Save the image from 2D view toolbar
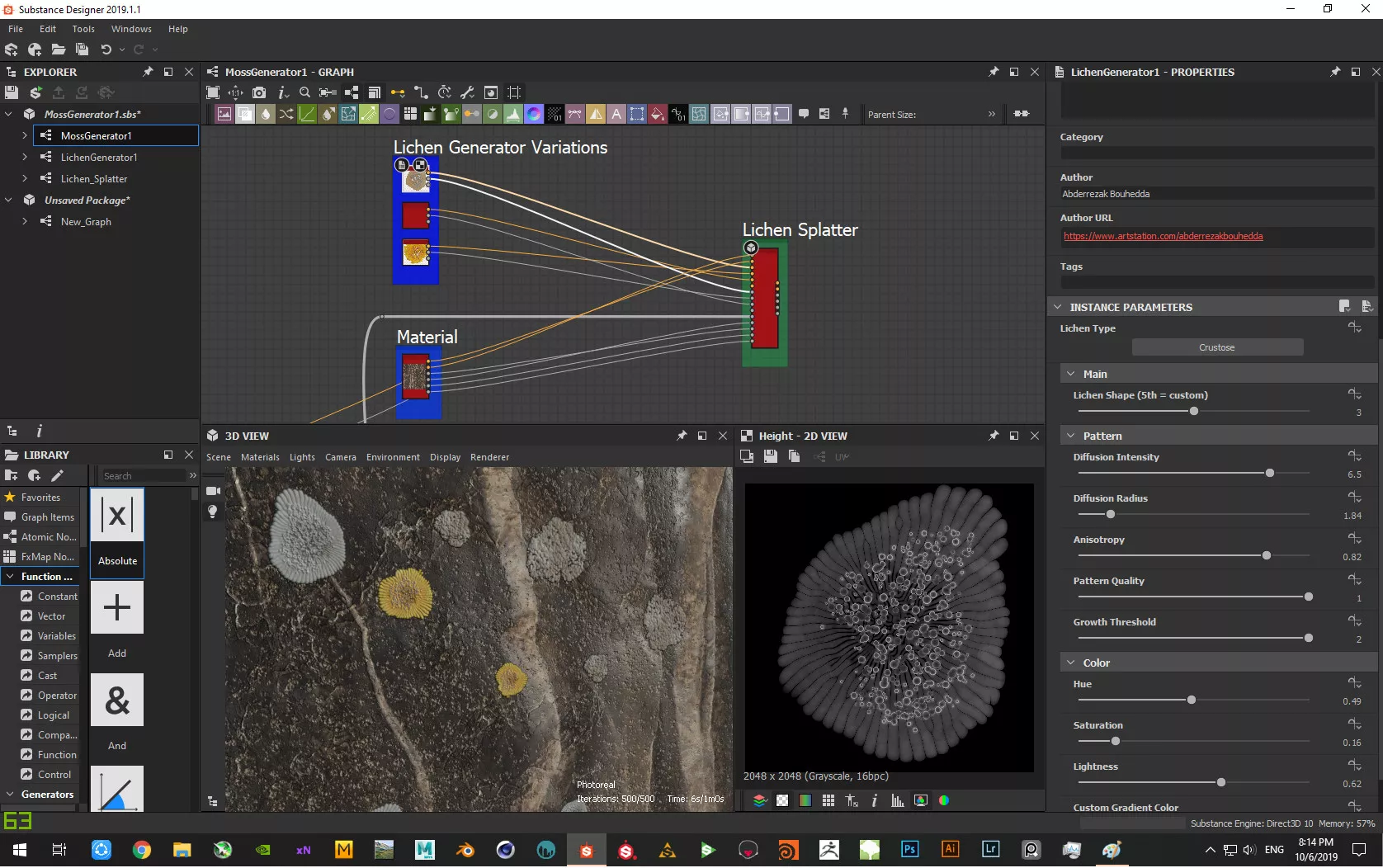This screenshot has width=1383, height=868. coord(770,456)
